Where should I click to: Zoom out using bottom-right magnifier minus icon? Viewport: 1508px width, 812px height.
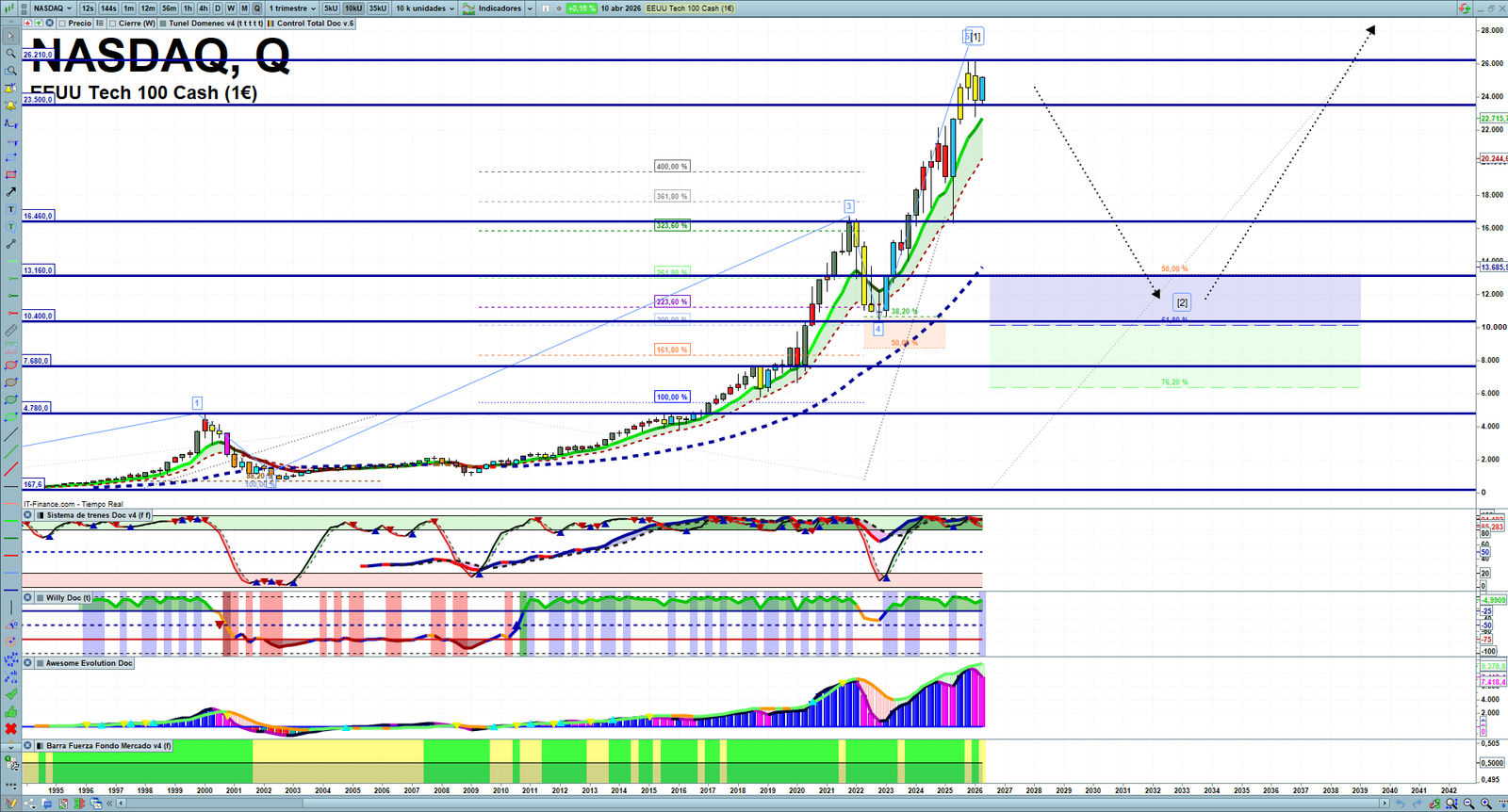click(x=1468, y=804)
